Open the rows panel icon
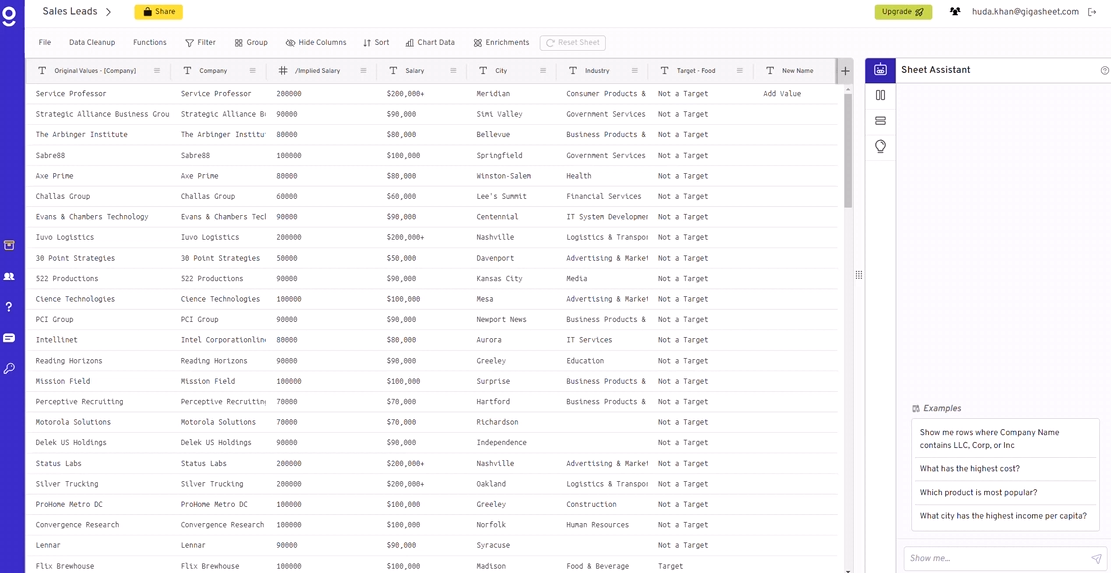Image resolution: width=1111 pixels, height=573 pixels. [x=881, y=120]
